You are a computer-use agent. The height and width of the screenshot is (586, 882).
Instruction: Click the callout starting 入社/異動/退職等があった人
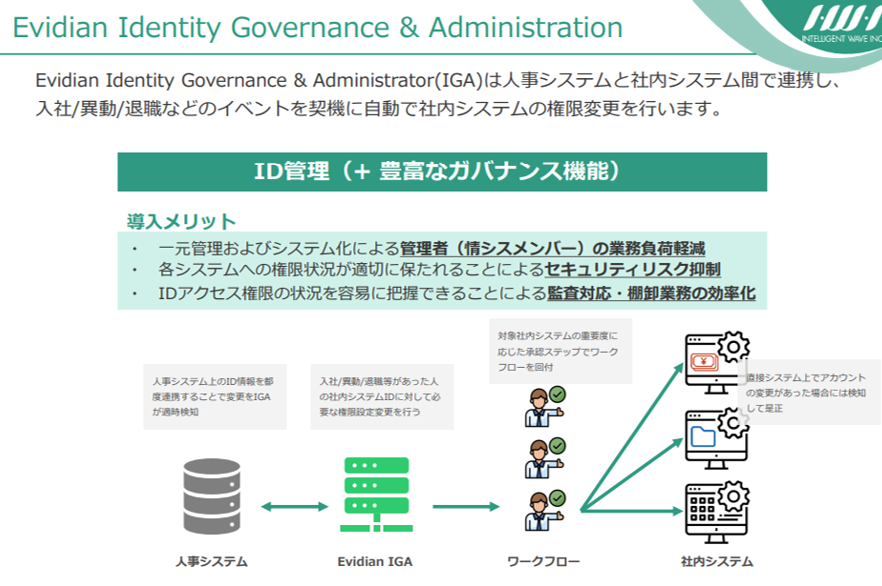point(382,396)
